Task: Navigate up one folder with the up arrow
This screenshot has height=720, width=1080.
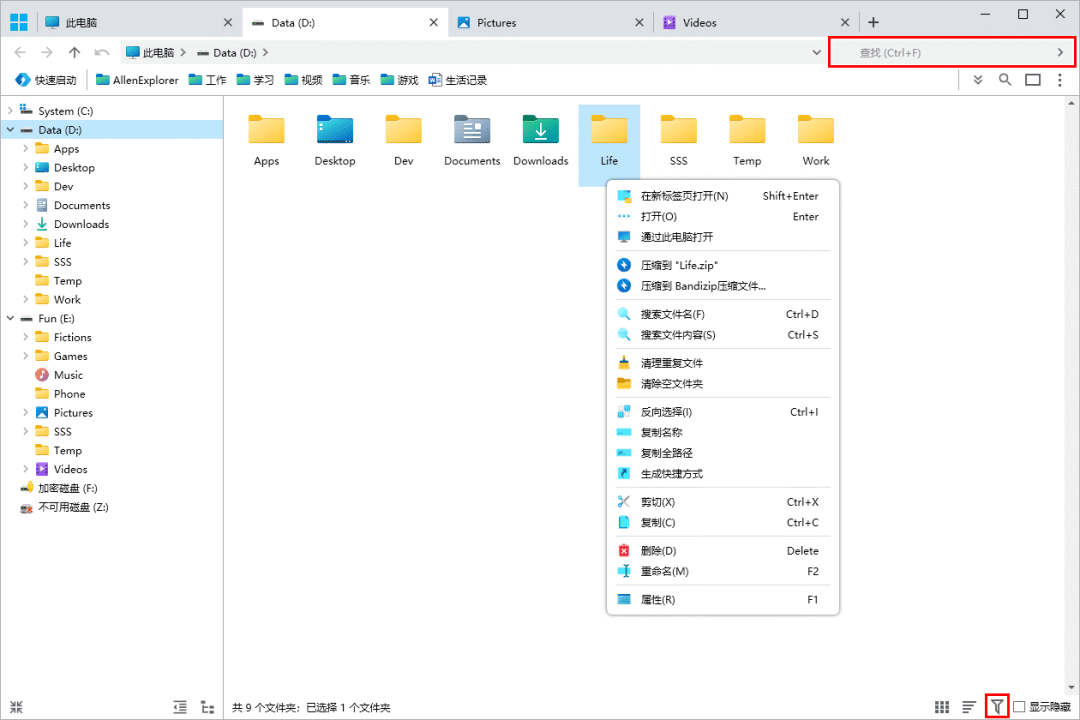Action: [x=75, y=52]
